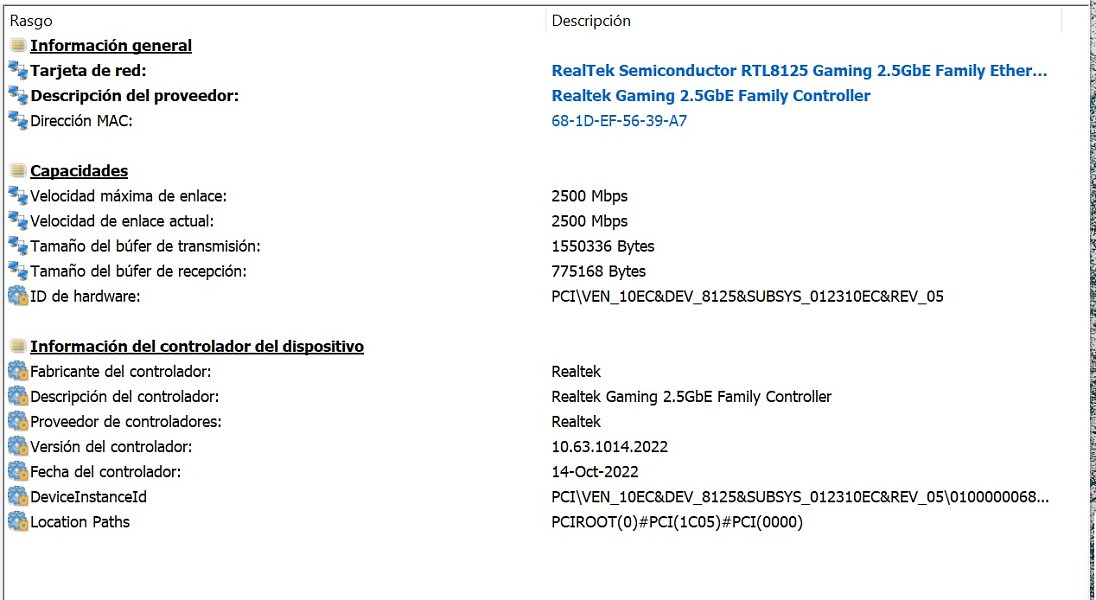The image size is (1096, 600).
Task: Open the Realtek Gaming 2.5GbE Family Controller link
Action: point(711,96)
